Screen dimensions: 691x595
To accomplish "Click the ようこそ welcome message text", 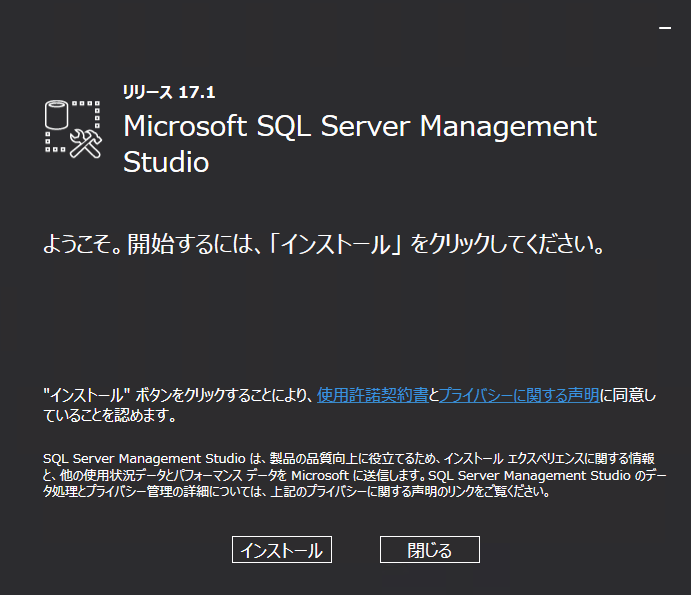I will coord(324,244).
